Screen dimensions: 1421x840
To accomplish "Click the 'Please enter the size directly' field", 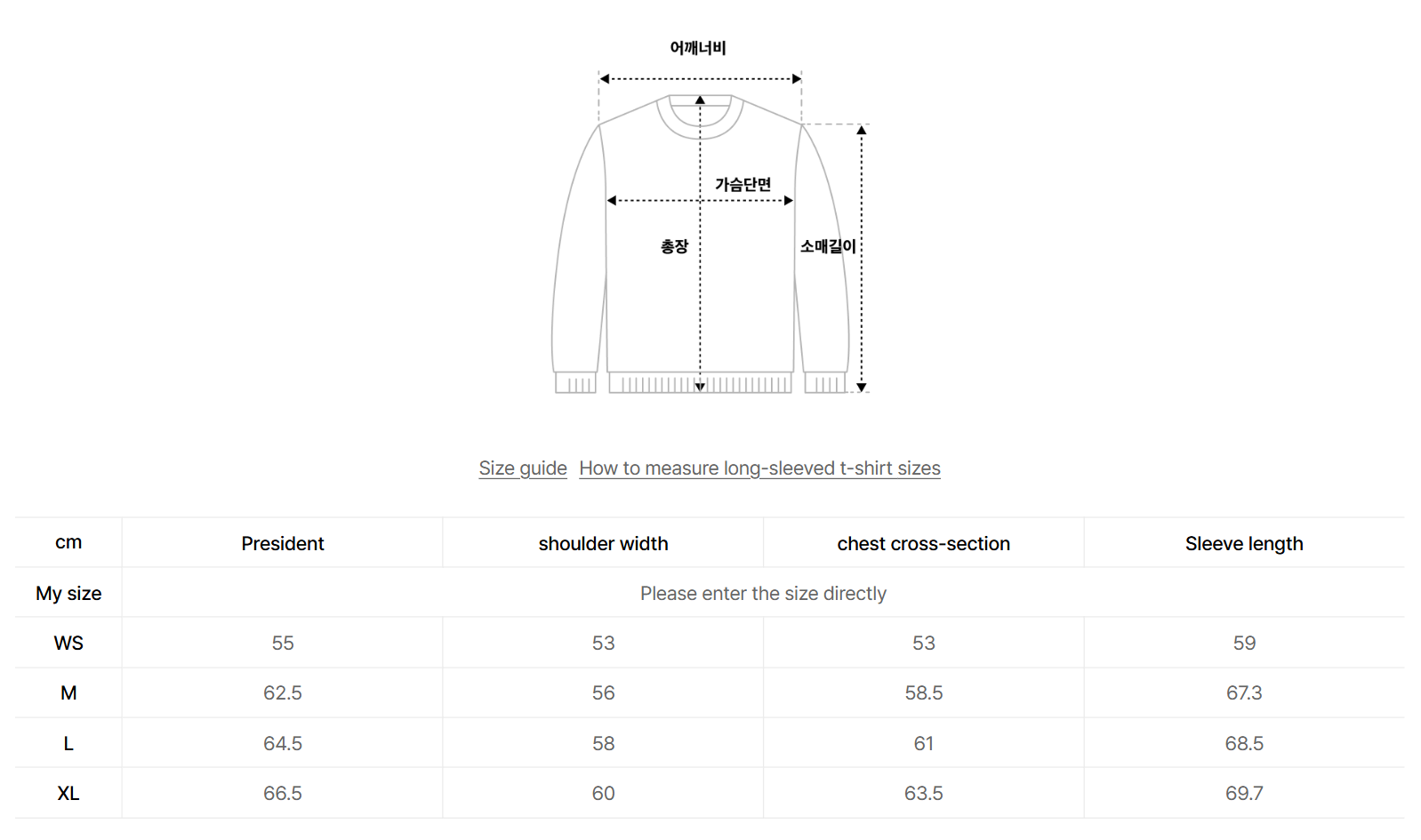I will (x=763, y=594).
